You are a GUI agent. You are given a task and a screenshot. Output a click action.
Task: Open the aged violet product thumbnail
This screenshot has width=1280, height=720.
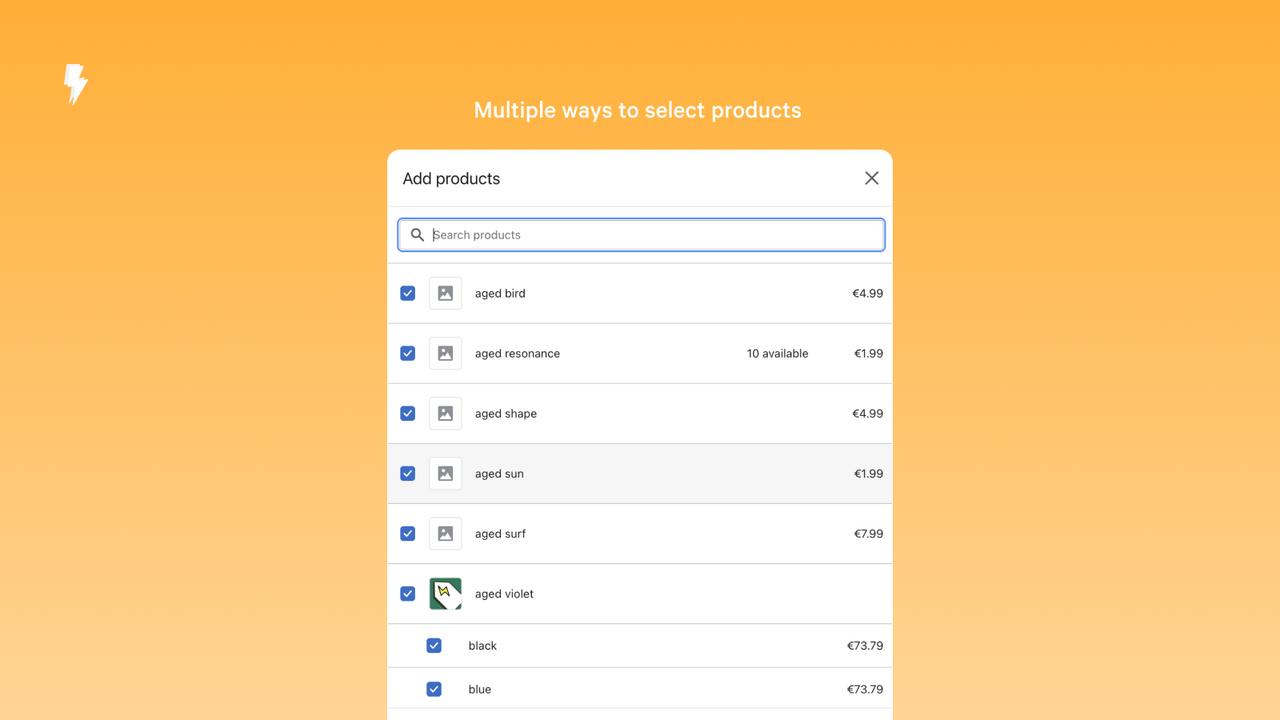pos(445,593)
